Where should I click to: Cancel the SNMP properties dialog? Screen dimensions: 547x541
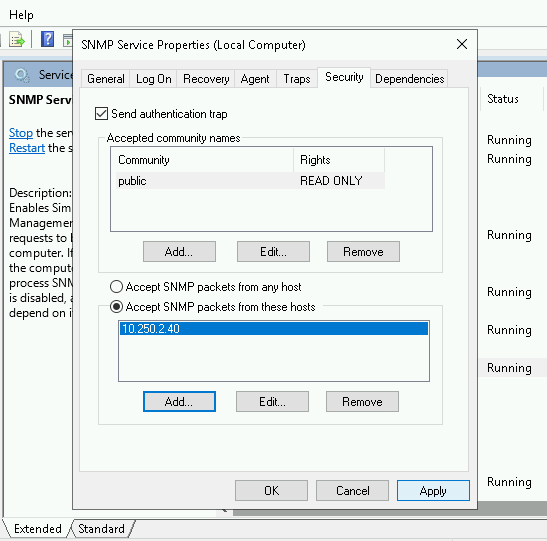[352, 490]
